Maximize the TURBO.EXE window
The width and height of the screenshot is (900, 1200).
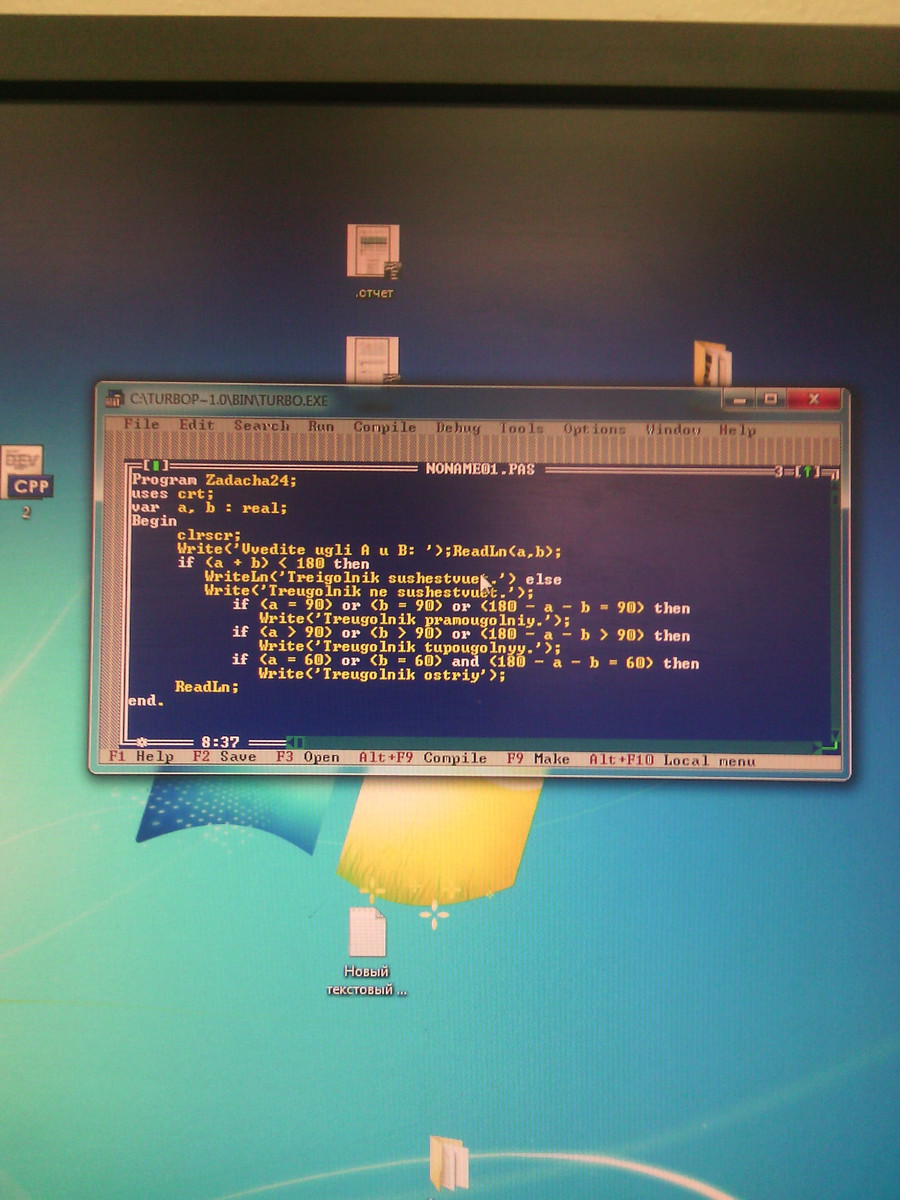(x=770, y=398)
